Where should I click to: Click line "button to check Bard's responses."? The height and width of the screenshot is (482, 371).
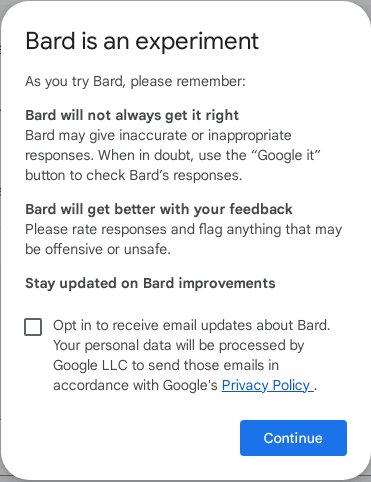134,175
